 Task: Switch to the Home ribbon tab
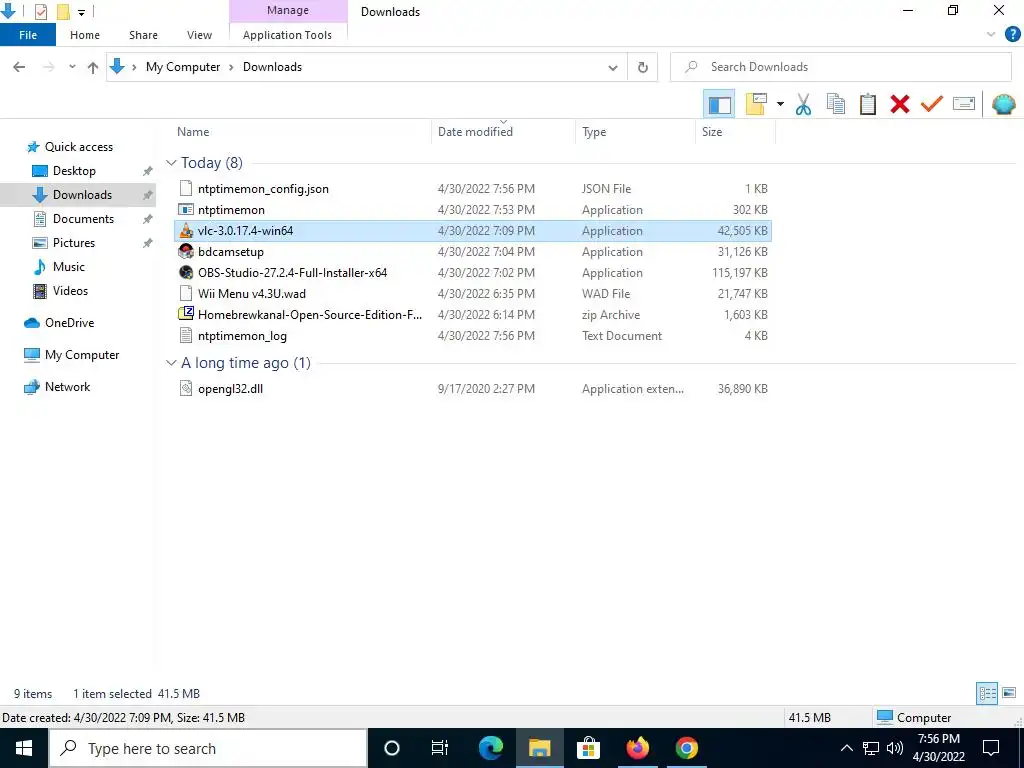point(85,35)
